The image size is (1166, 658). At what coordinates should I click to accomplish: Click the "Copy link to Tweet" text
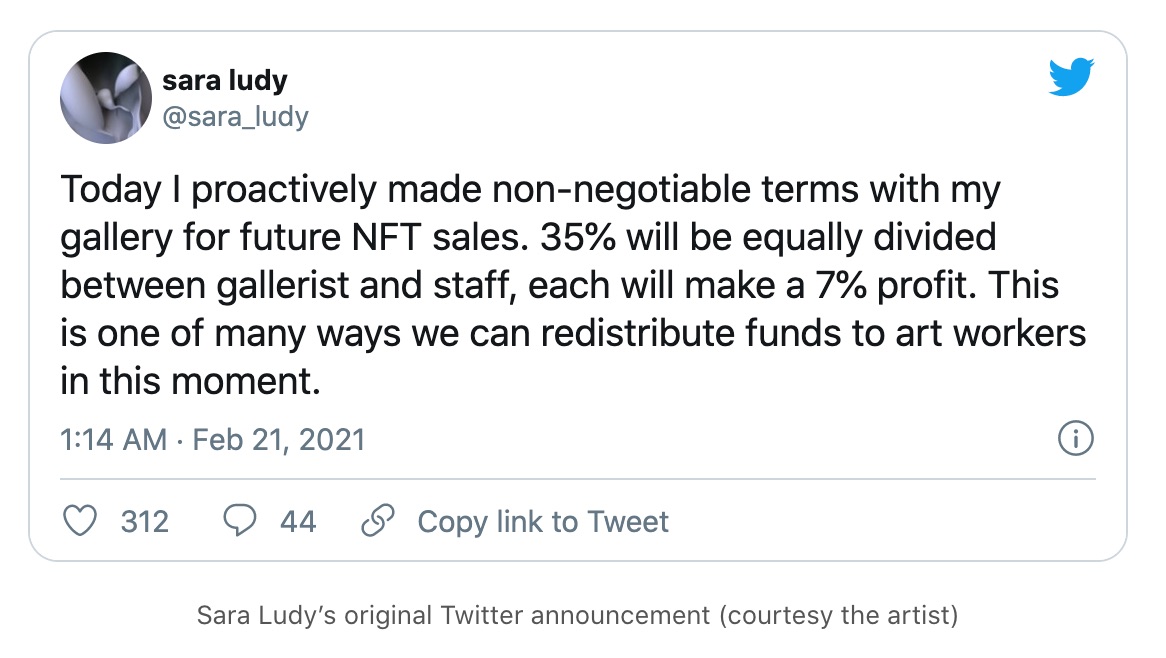click(542, 521)
